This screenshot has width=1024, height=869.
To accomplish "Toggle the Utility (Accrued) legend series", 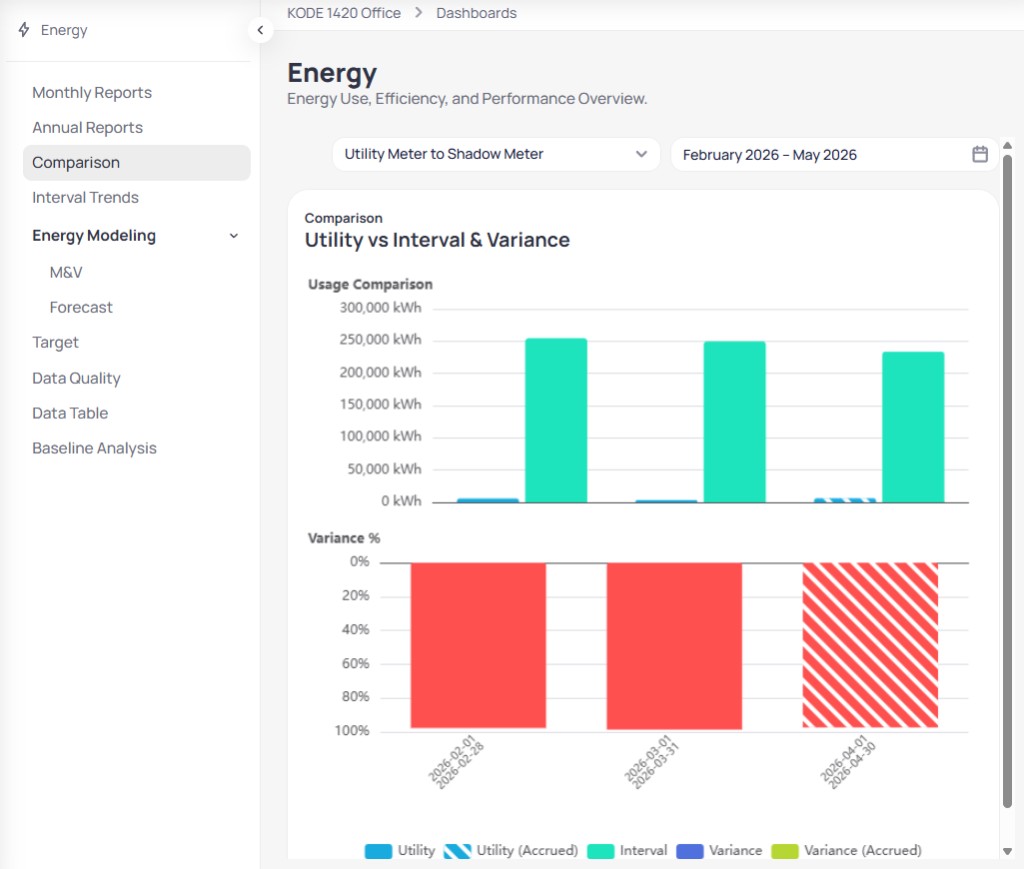I will pyautogui.click(x=511, y=851).
